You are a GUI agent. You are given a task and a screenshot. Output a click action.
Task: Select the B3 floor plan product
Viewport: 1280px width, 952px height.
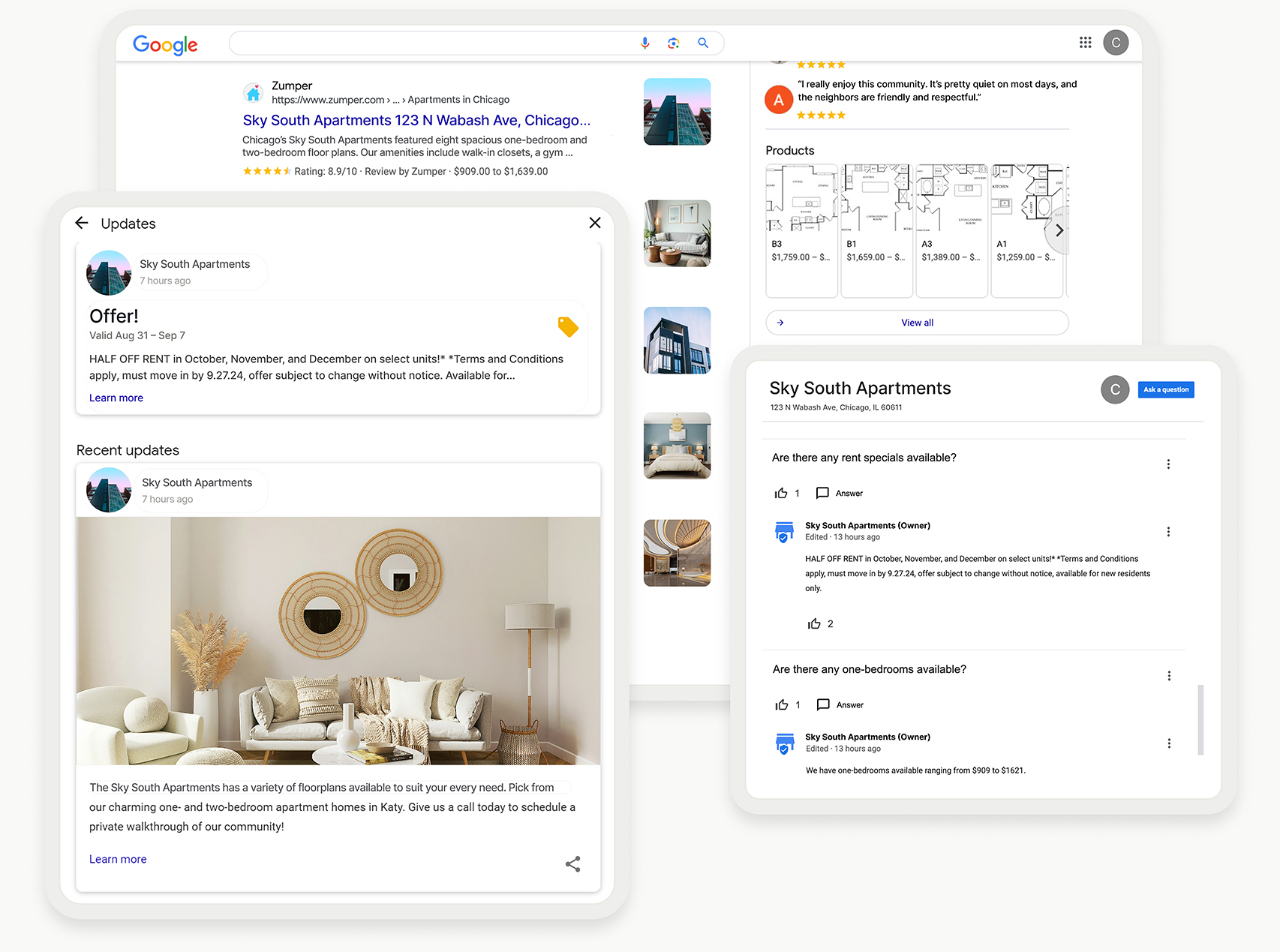click(801, 231)
